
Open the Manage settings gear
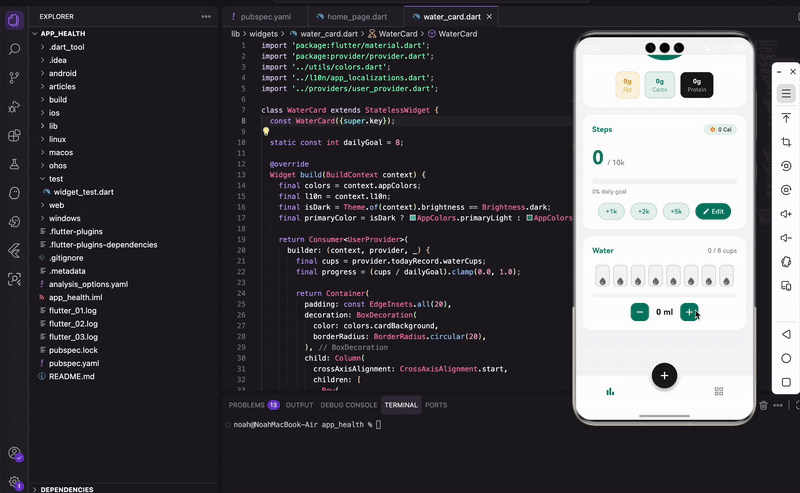pos(14,481)
